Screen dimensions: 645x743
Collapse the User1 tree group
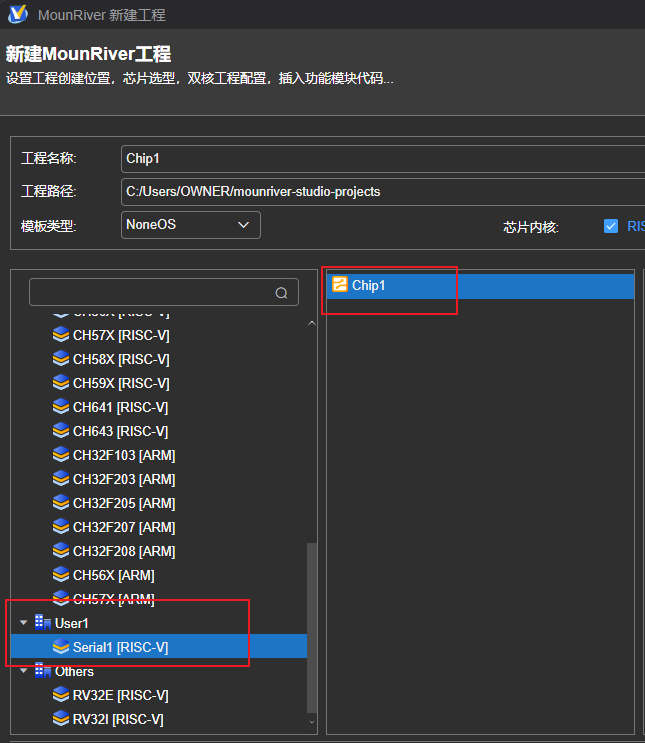(24, 623)
